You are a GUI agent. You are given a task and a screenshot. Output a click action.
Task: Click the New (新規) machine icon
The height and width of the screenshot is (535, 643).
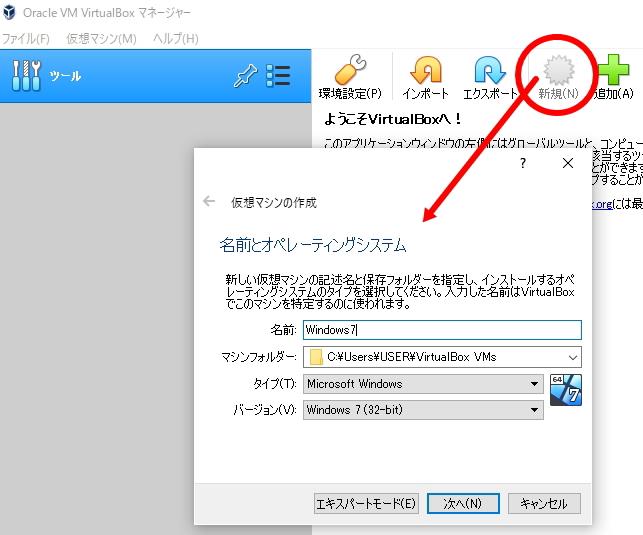(x=559, y=69)
